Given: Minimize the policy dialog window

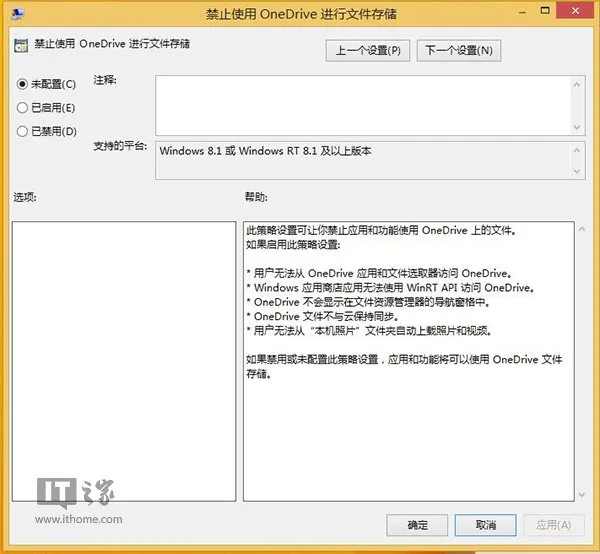Looking at the screenshot, I should click(522, 12).
